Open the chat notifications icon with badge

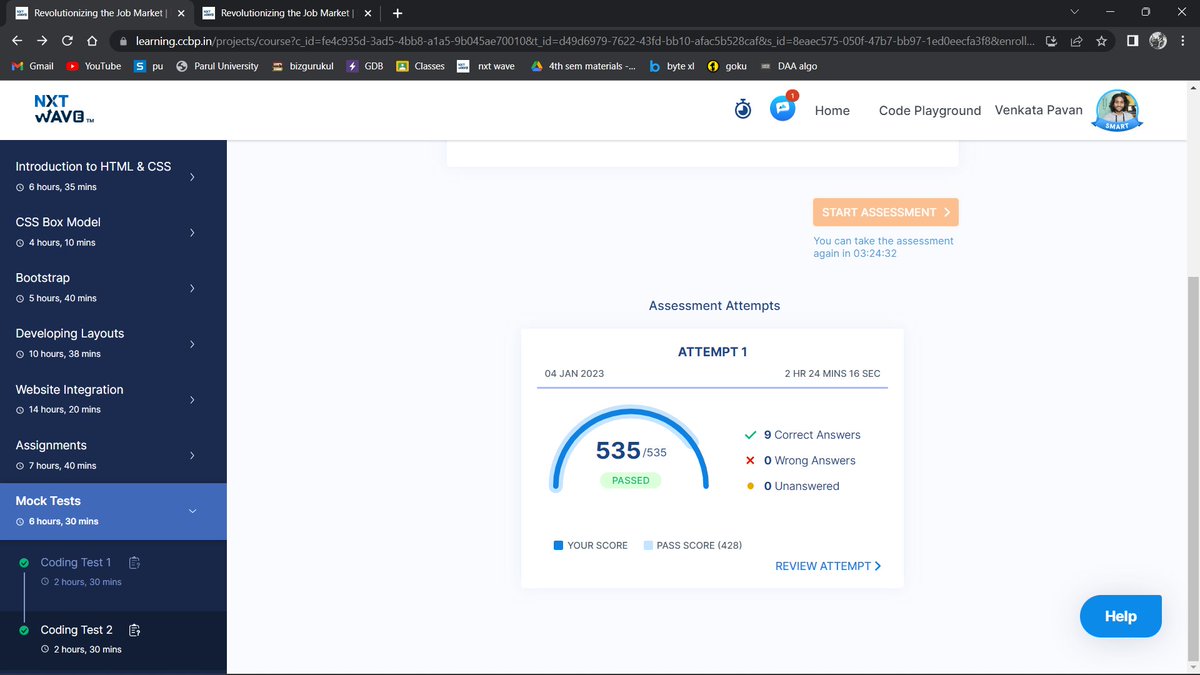pos(783,108)
